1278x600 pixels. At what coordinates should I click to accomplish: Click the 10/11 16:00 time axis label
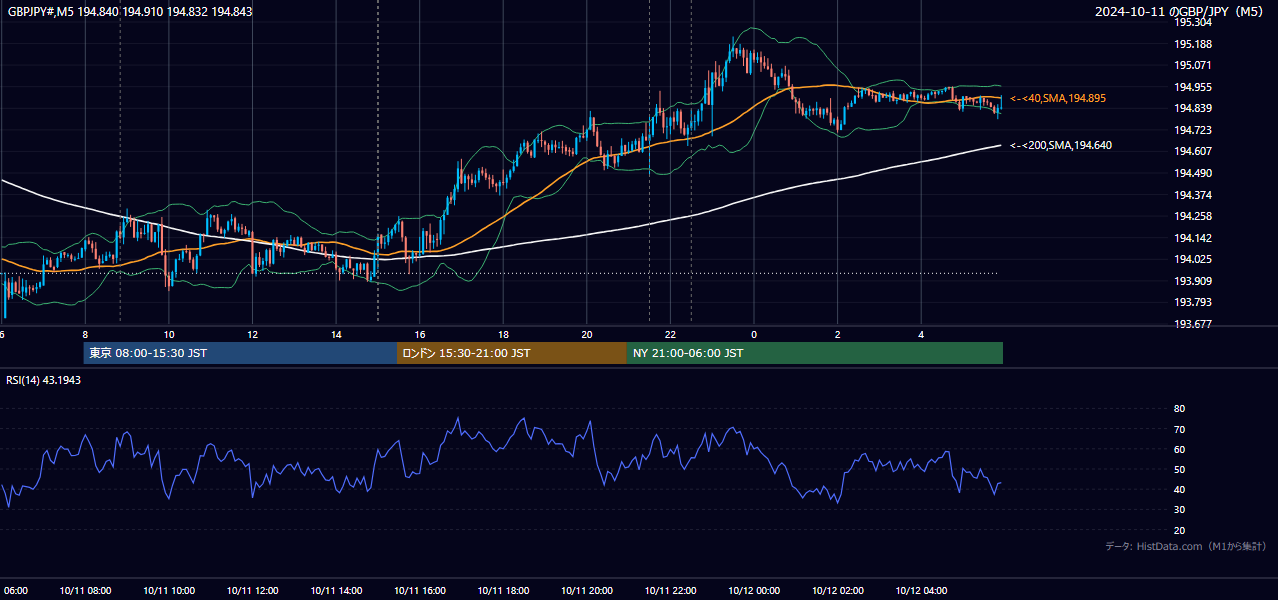coord(420,591)
